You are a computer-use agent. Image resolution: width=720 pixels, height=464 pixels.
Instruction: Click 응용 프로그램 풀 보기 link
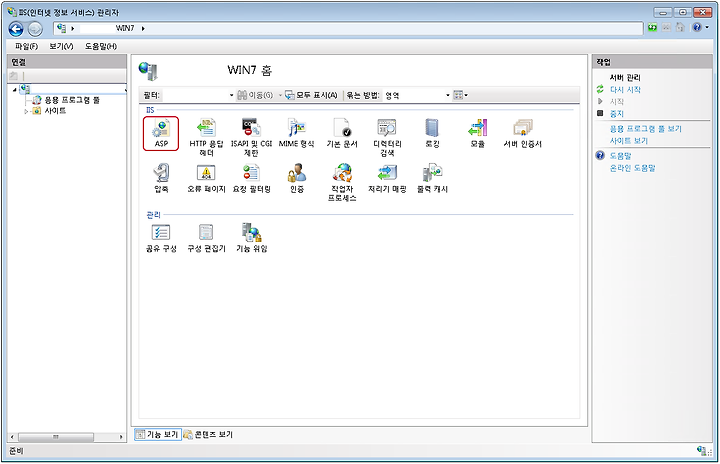(646, 129)
